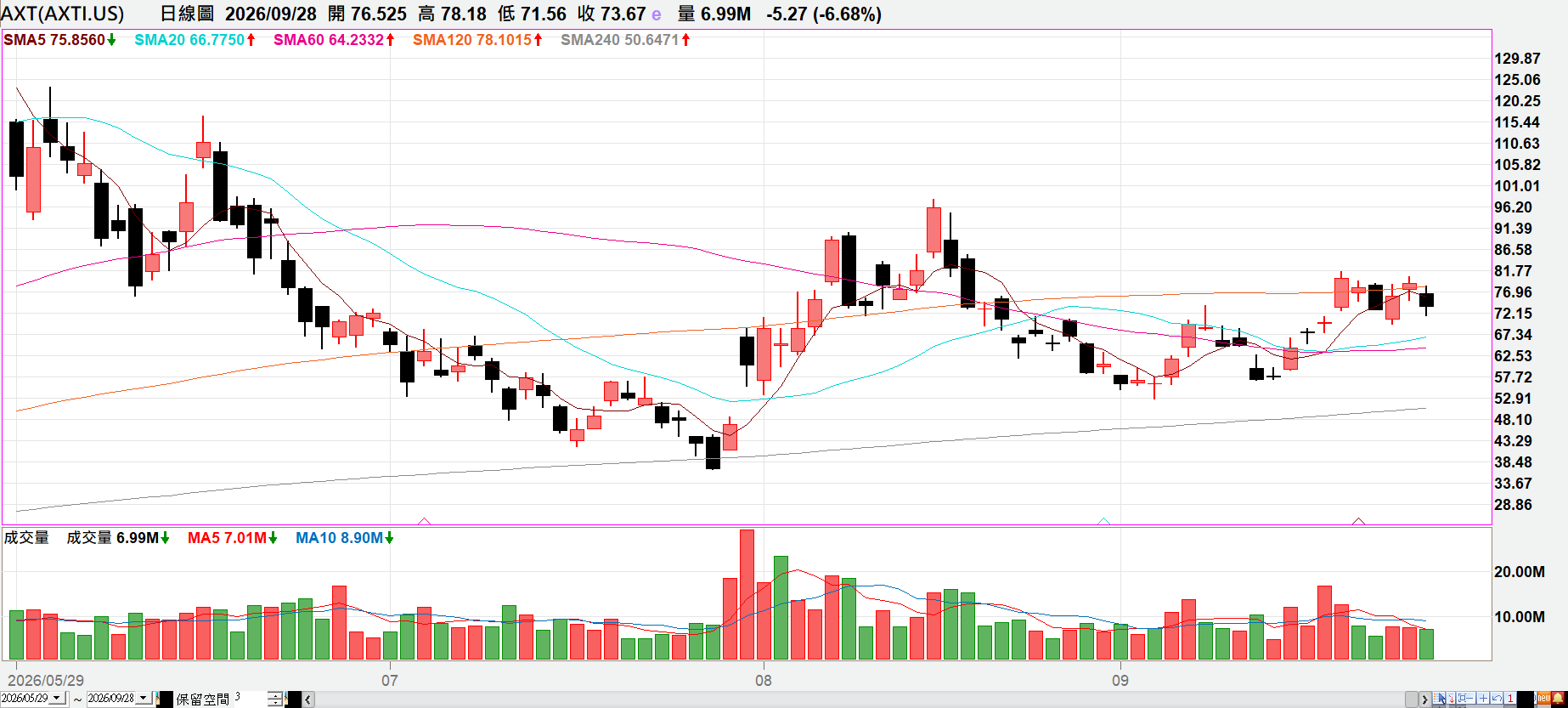Click the MA10 8.90M volume average label
Screen dimensions: 1568x708
pos(345,538)
